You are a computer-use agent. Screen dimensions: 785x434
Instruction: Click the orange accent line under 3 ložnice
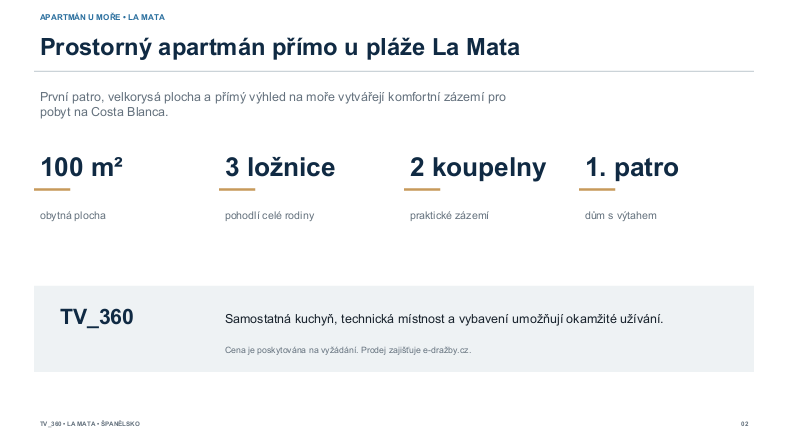pyautogui.click(x=237, y=189)
